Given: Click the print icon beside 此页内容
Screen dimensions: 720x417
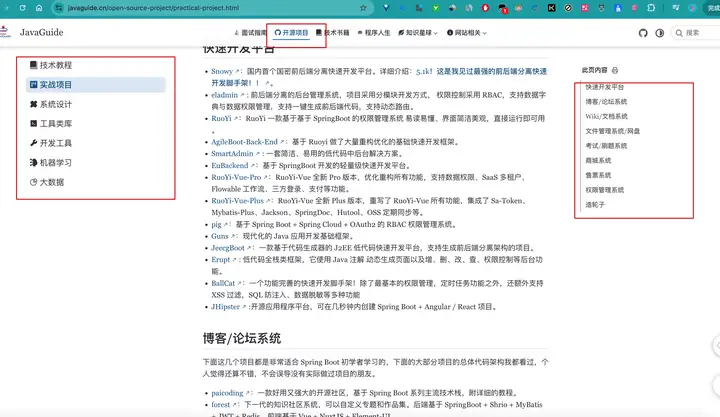Looking at the screenshot, I should pos(615,70).
